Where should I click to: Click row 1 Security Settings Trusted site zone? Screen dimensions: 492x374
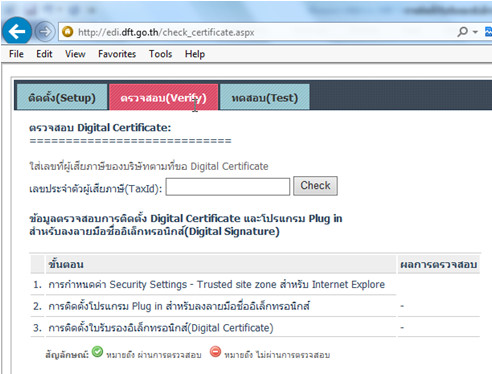[217, 285]
